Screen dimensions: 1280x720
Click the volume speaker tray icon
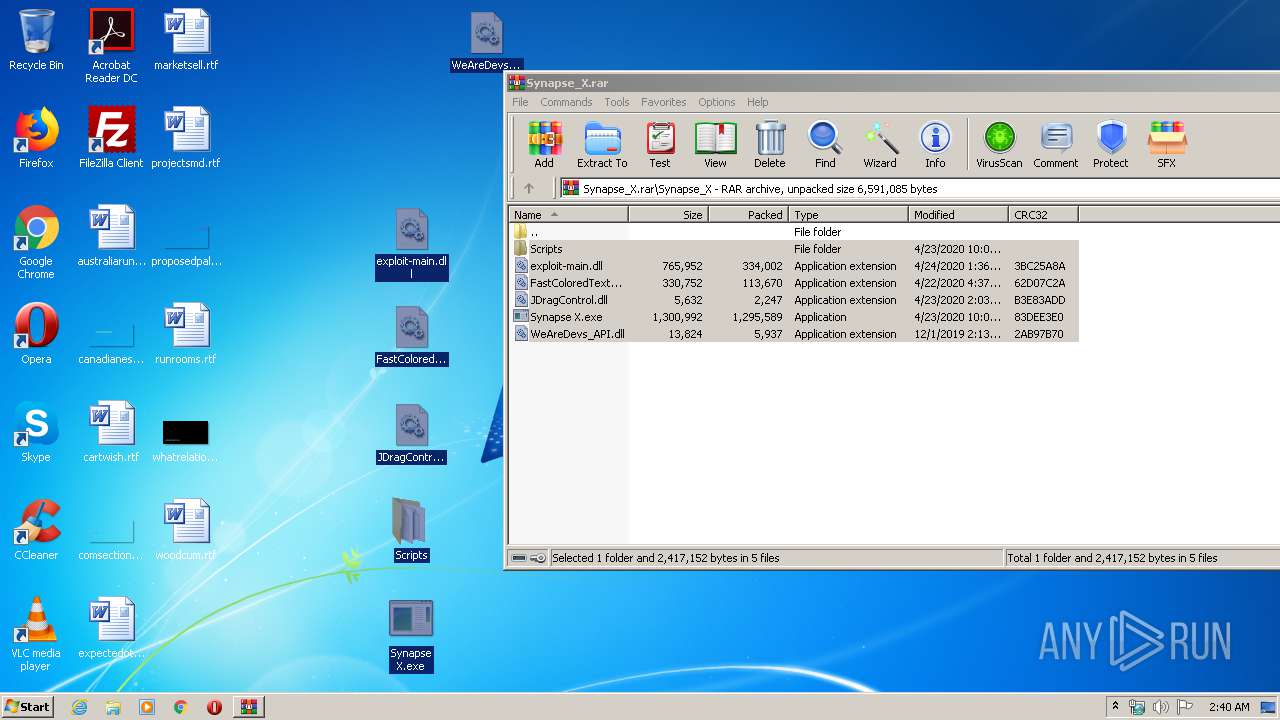(1160, 707)
